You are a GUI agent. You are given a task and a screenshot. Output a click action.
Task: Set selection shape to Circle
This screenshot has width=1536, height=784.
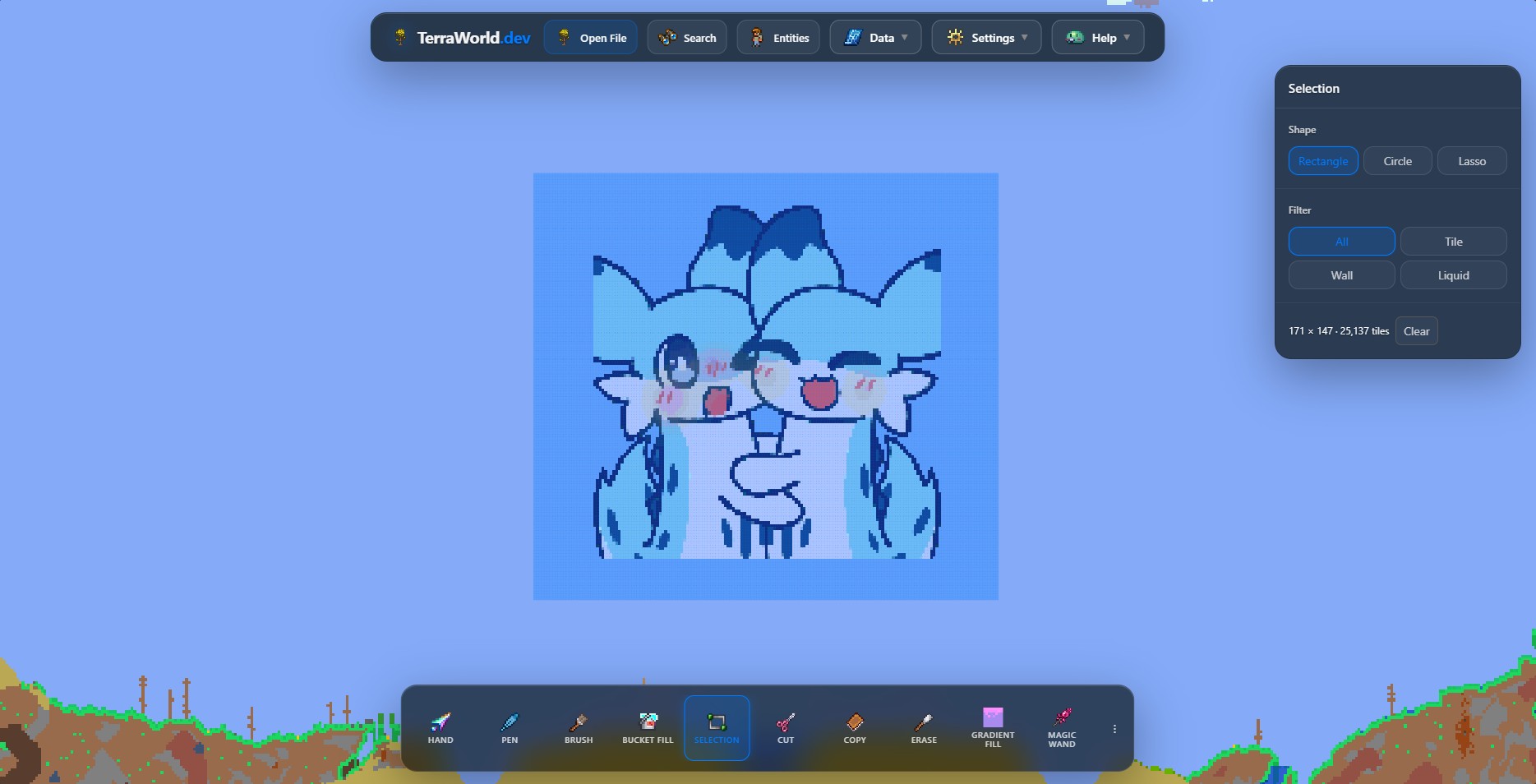1397,161
